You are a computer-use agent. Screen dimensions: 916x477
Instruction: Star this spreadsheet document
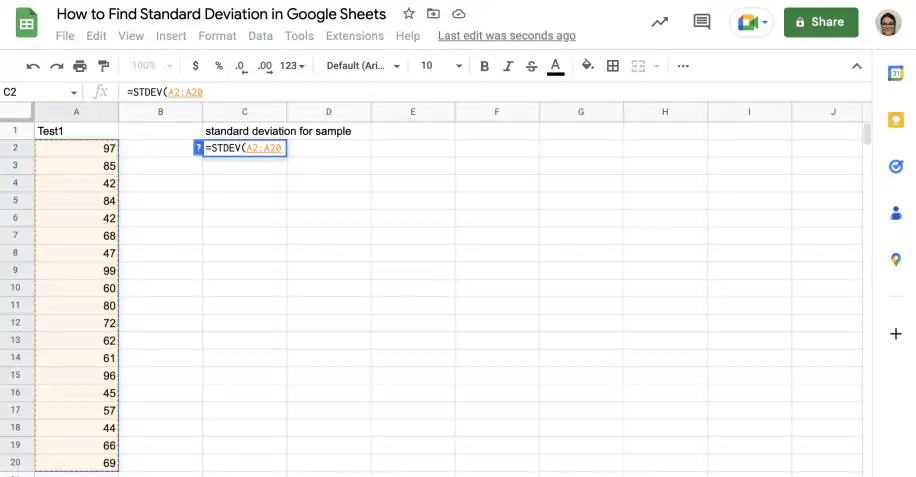408,13
